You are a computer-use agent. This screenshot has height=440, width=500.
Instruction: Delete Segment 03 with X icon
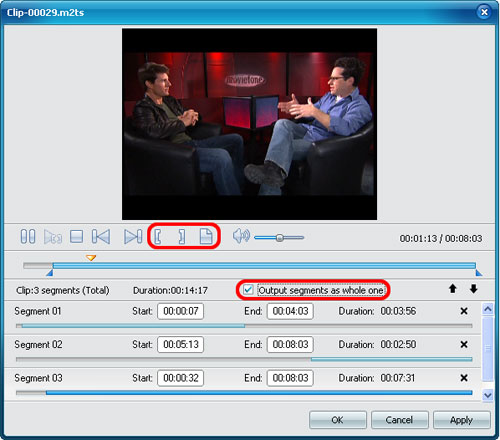coord(464,378)
